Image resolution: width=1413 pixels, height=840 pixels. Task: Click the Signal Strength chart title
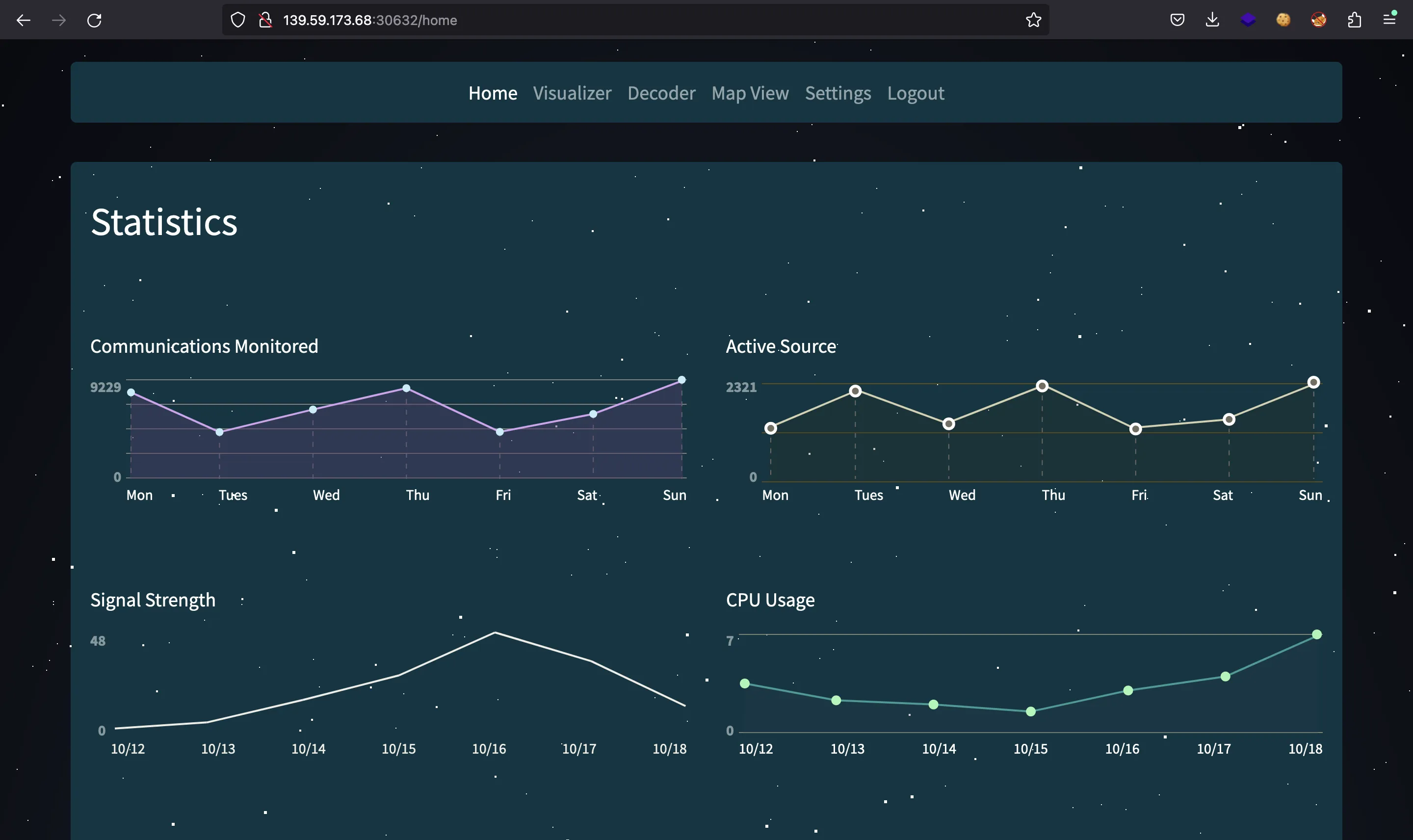point(153,600)
